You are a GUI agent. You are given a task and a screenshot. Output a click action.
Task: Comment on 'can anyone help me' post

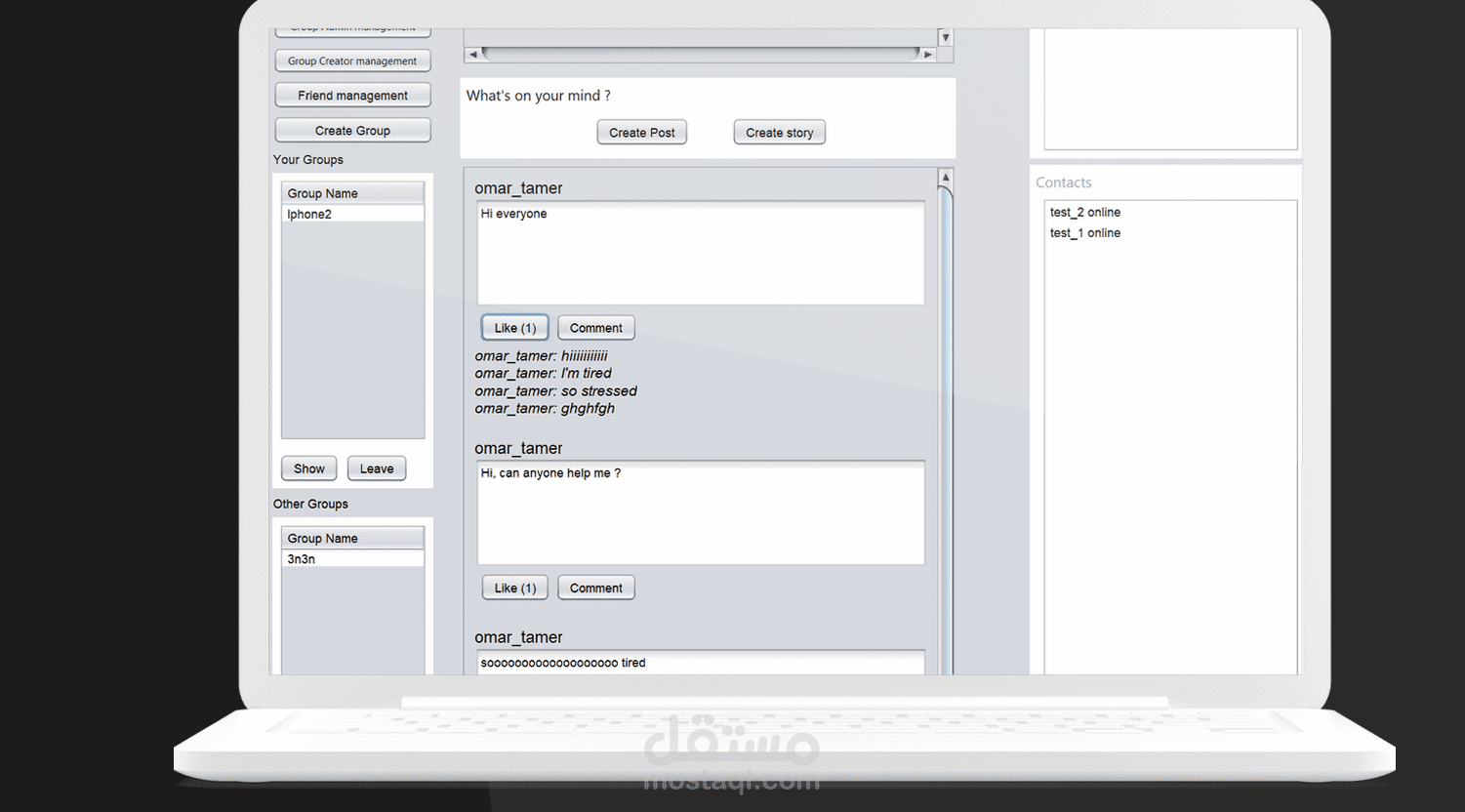595,588
